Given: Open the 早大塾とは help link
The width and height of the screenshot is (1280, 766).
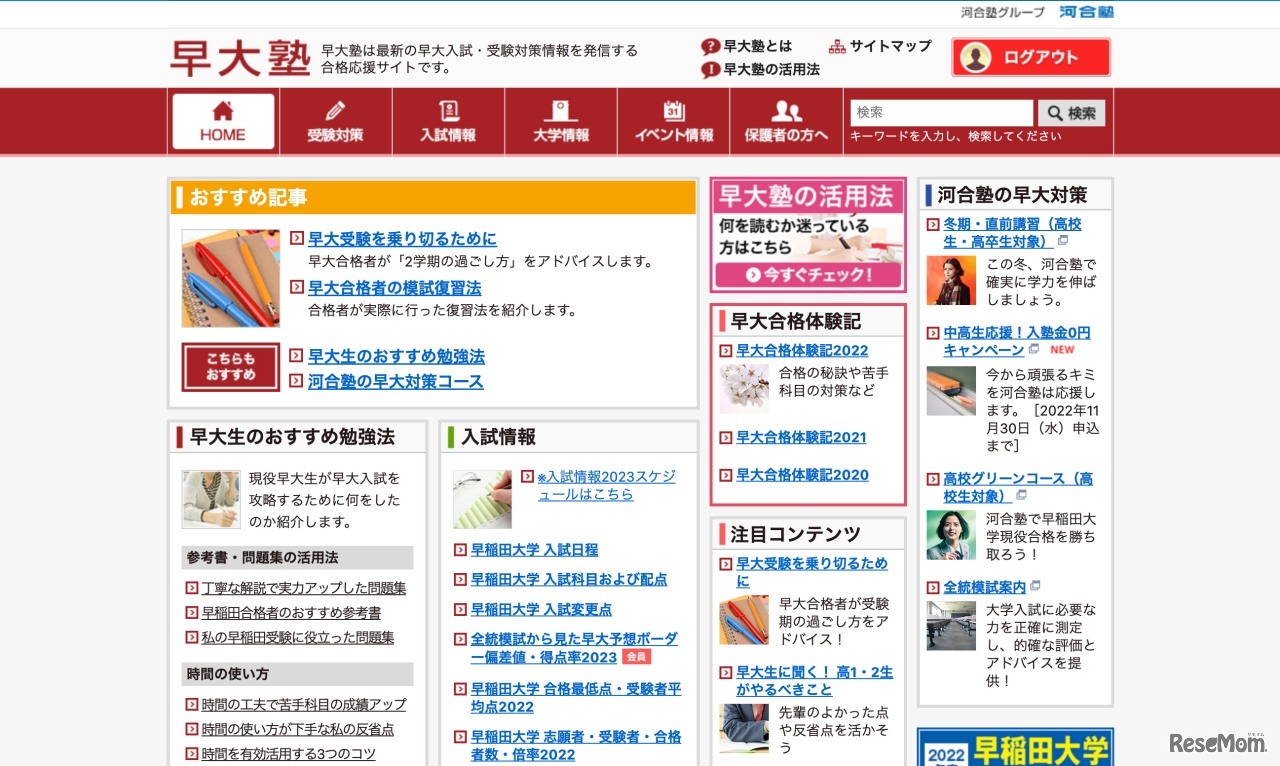Looking at the screenshot, I should (x=747, y=46).
